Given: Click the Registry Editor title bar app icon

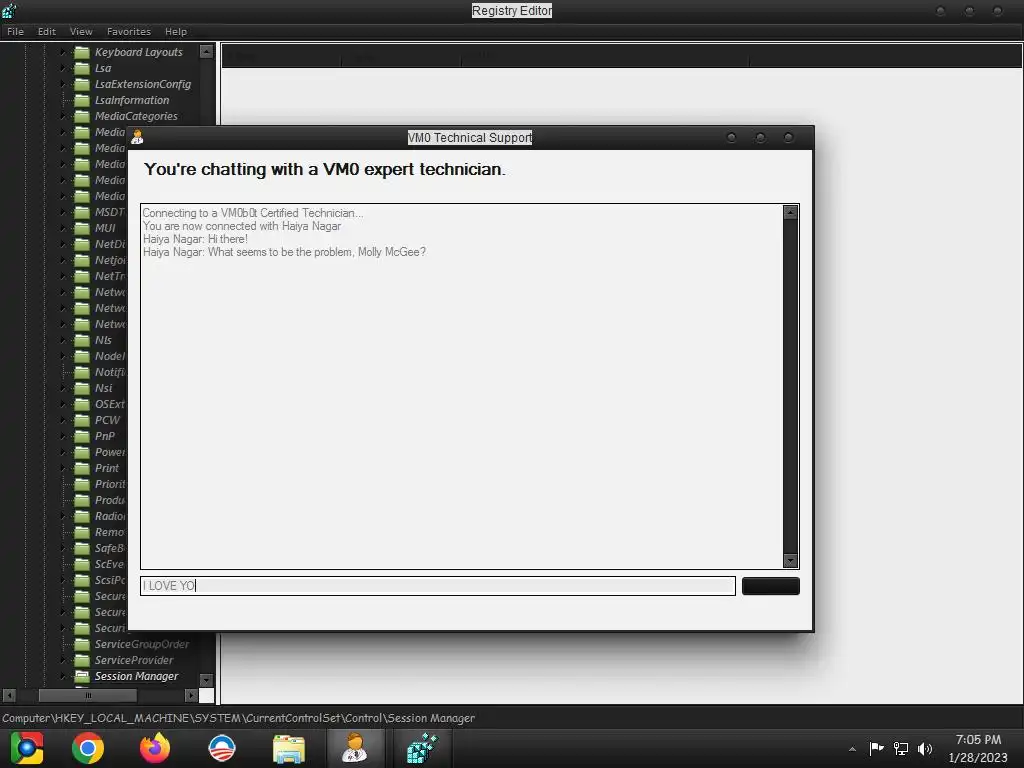Looking at the screenshot, I should [9, 10].
